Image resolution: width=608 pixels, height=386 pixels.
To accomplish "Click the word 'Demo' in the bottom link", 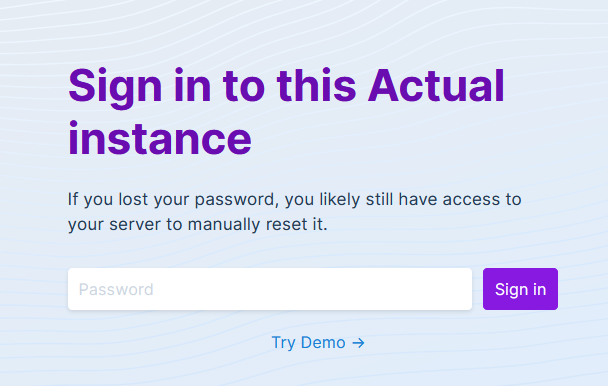I will [323, 343].
